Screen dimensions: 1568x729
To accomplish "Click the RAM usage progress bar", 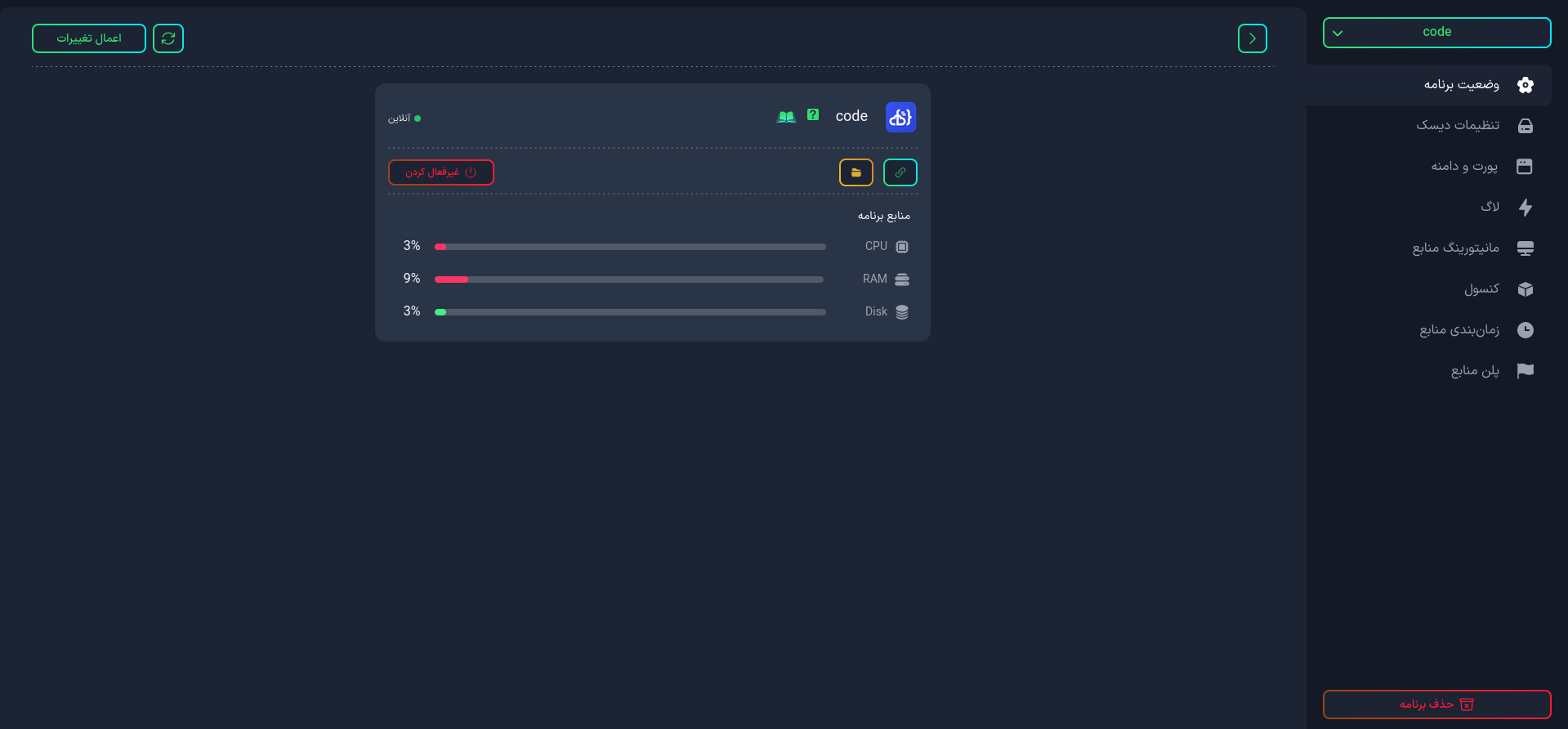I will (629, 280).
